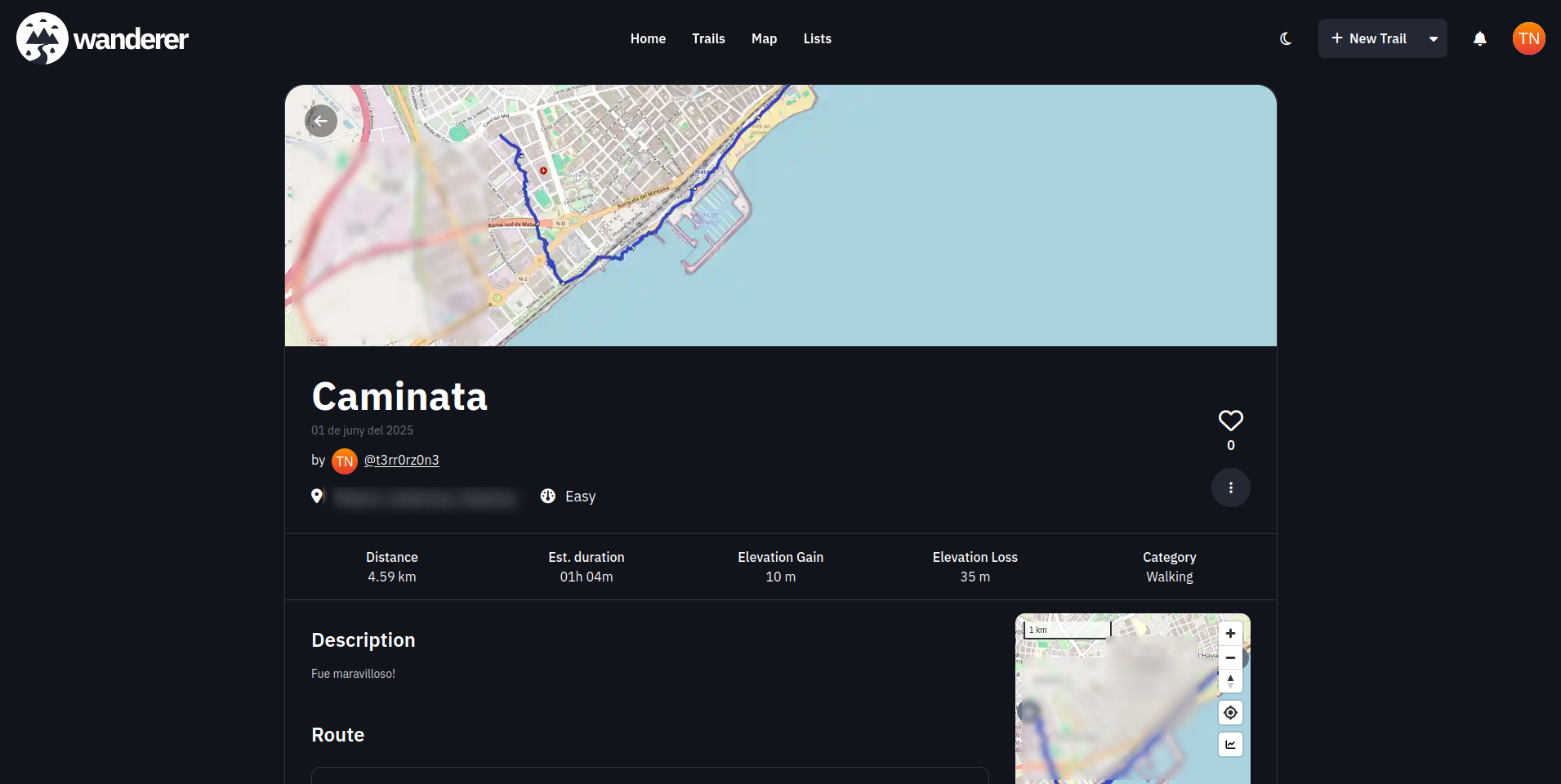Zoom in on the mini map
Screen dimensions: 1561x784
pos(1230,634)
